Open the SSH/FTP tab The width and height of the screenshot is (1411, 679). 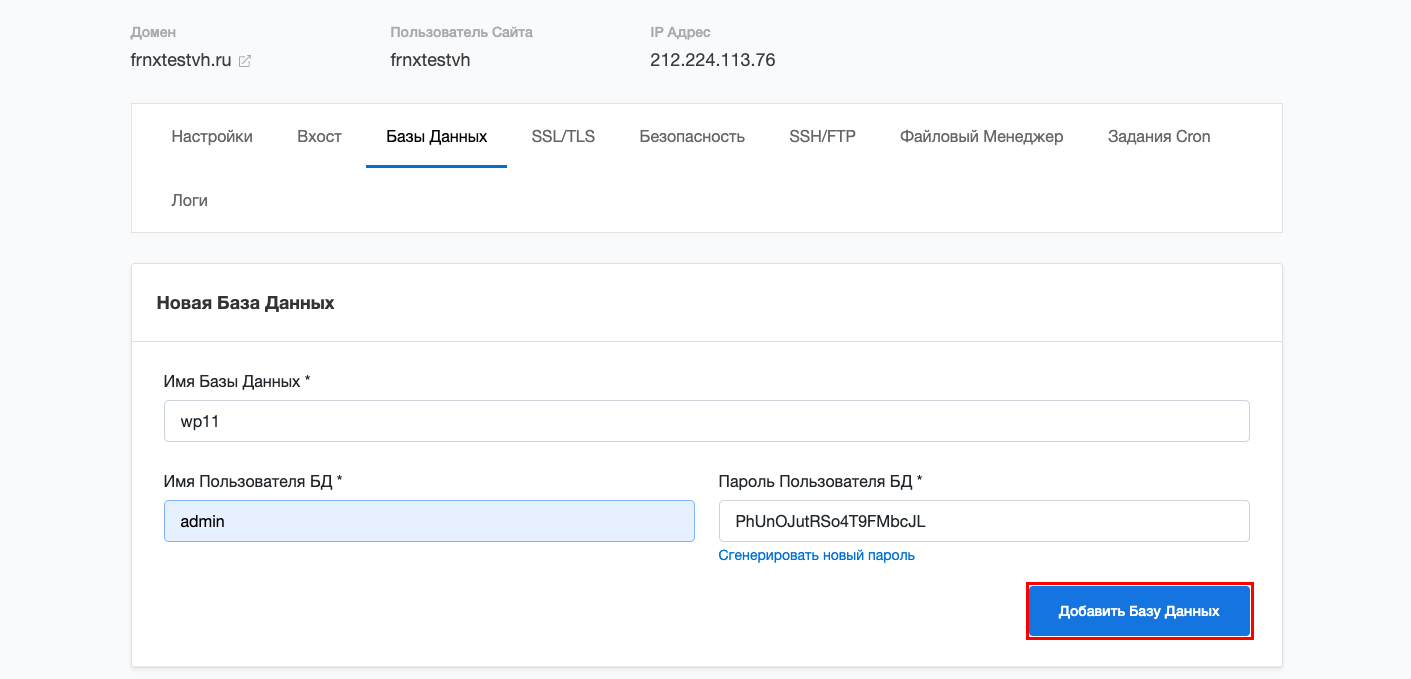[822, 137]
